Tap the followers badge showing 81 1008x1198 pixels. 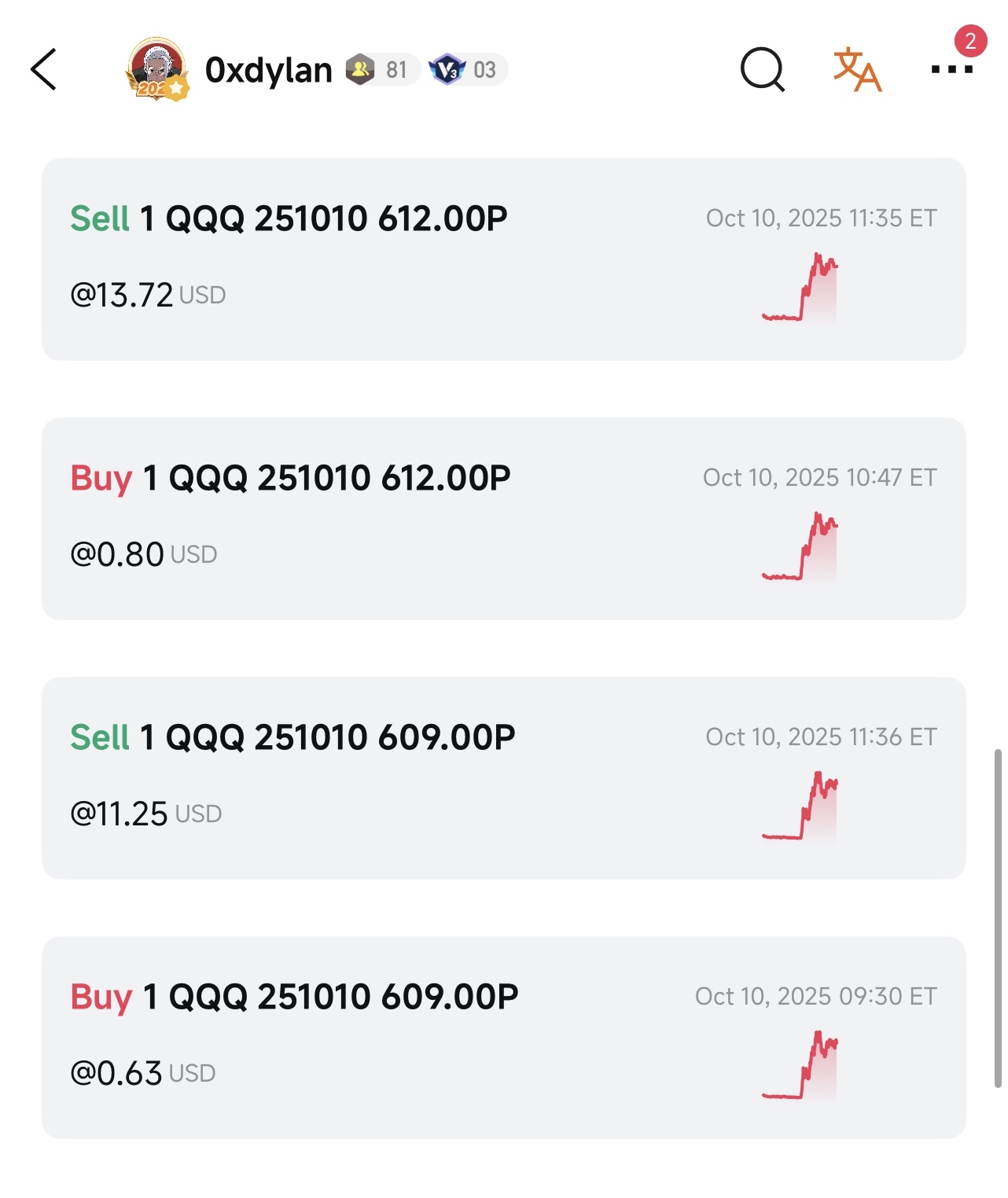pos(382,69)
